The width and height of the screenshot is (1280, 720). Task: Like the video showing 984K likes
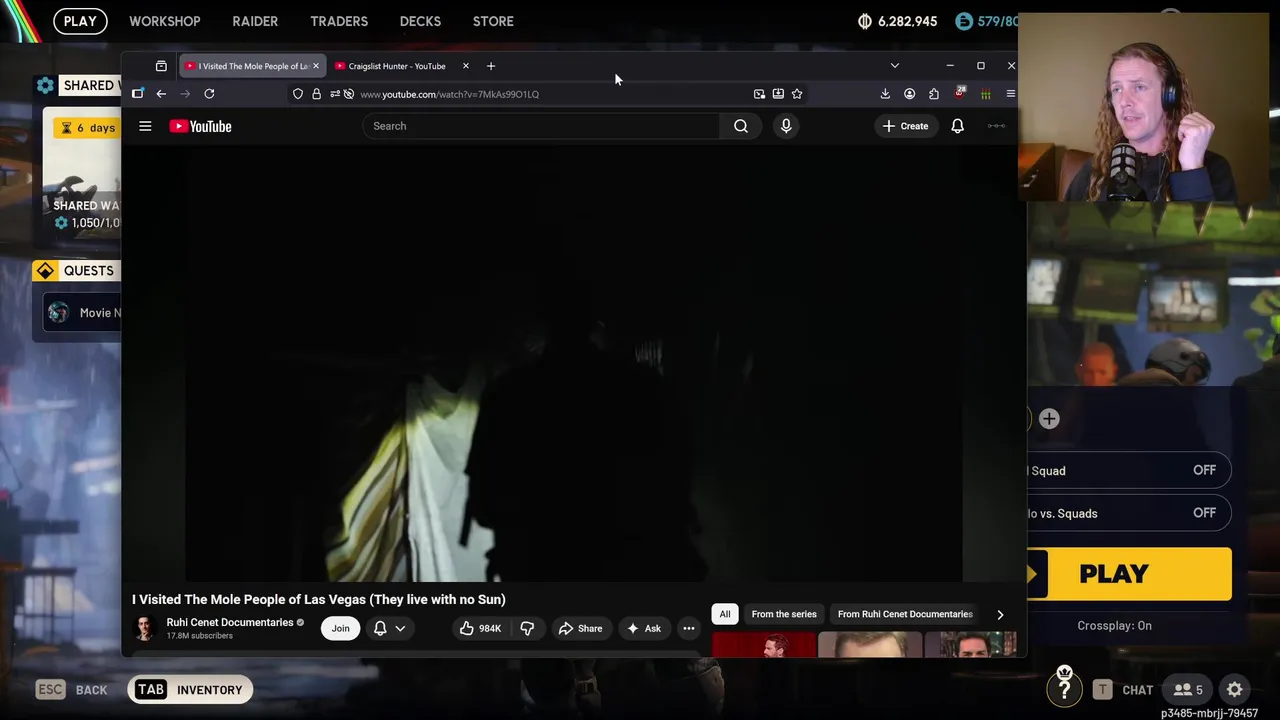pos(479,628)
